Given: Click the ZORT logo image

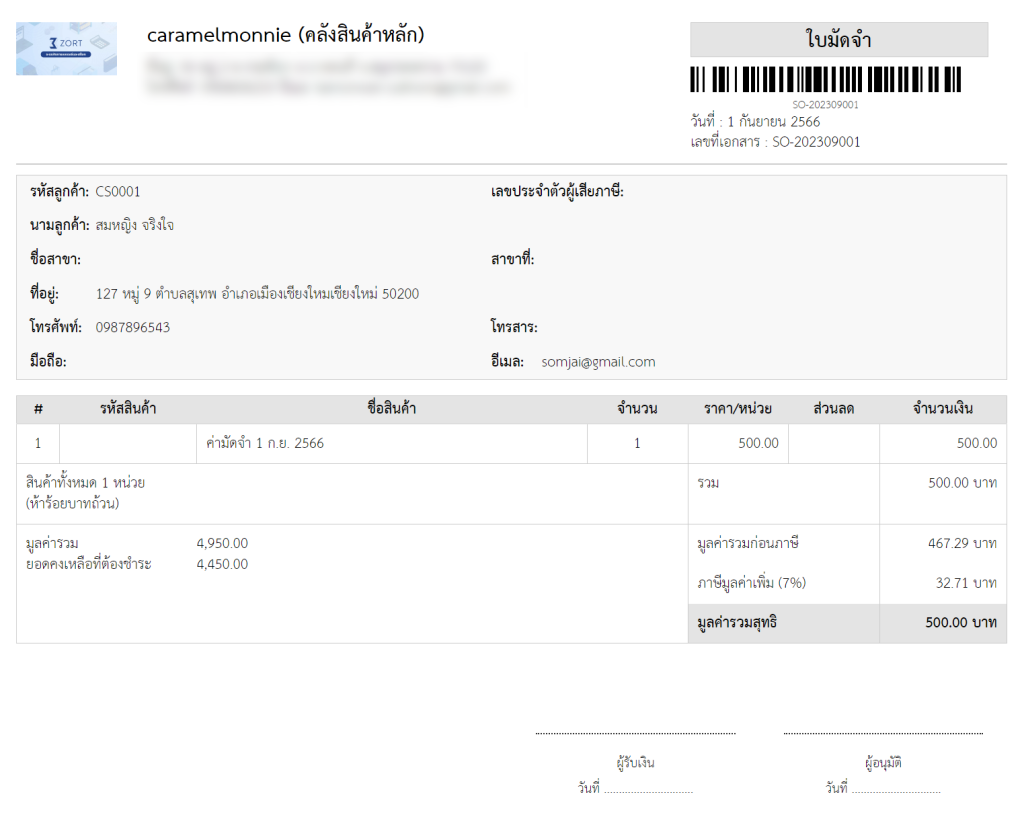Looking at the screenshot, I should [x=66, y=49].
